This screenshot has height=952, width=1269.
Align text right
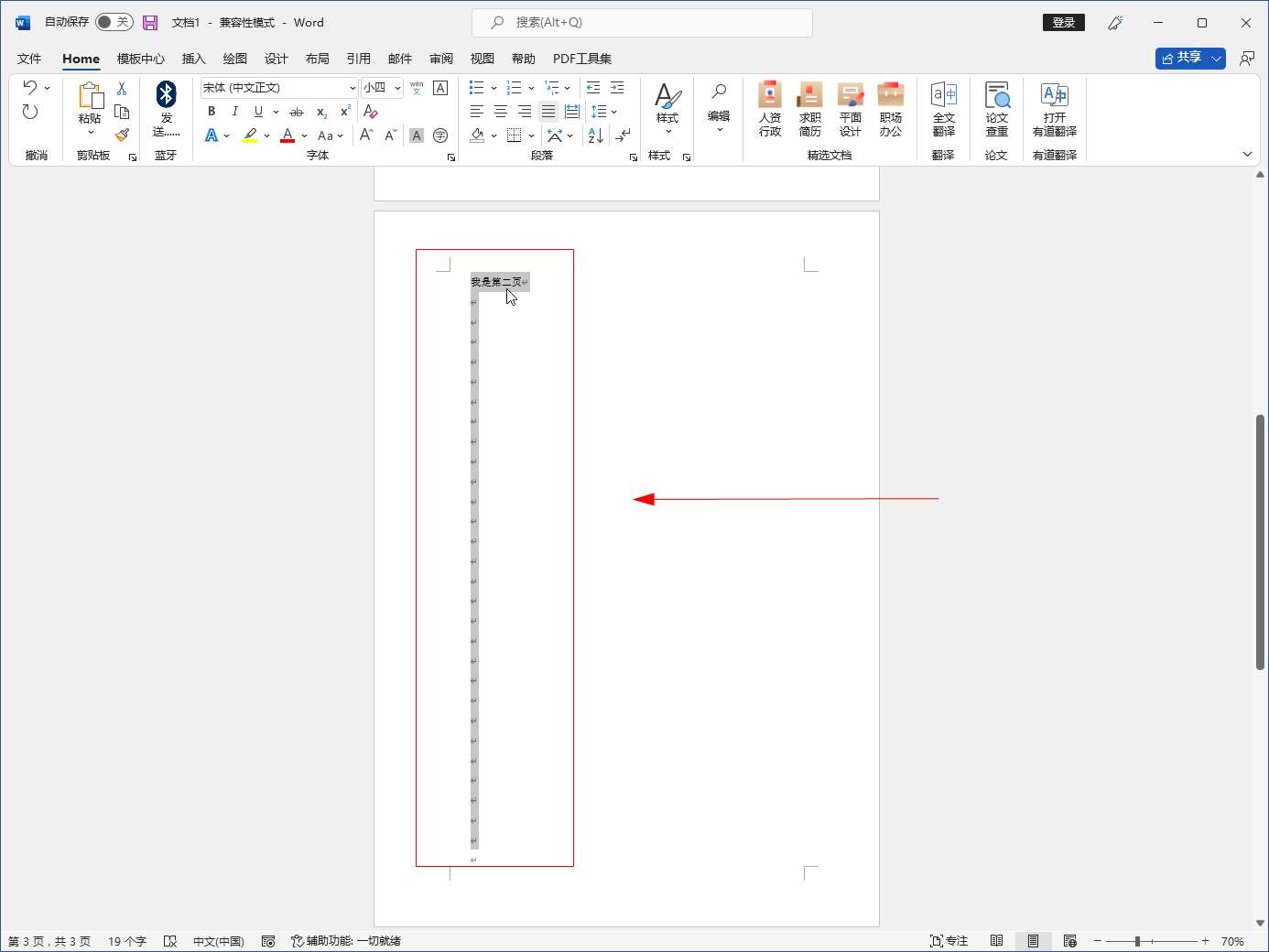tap(525, 112)
